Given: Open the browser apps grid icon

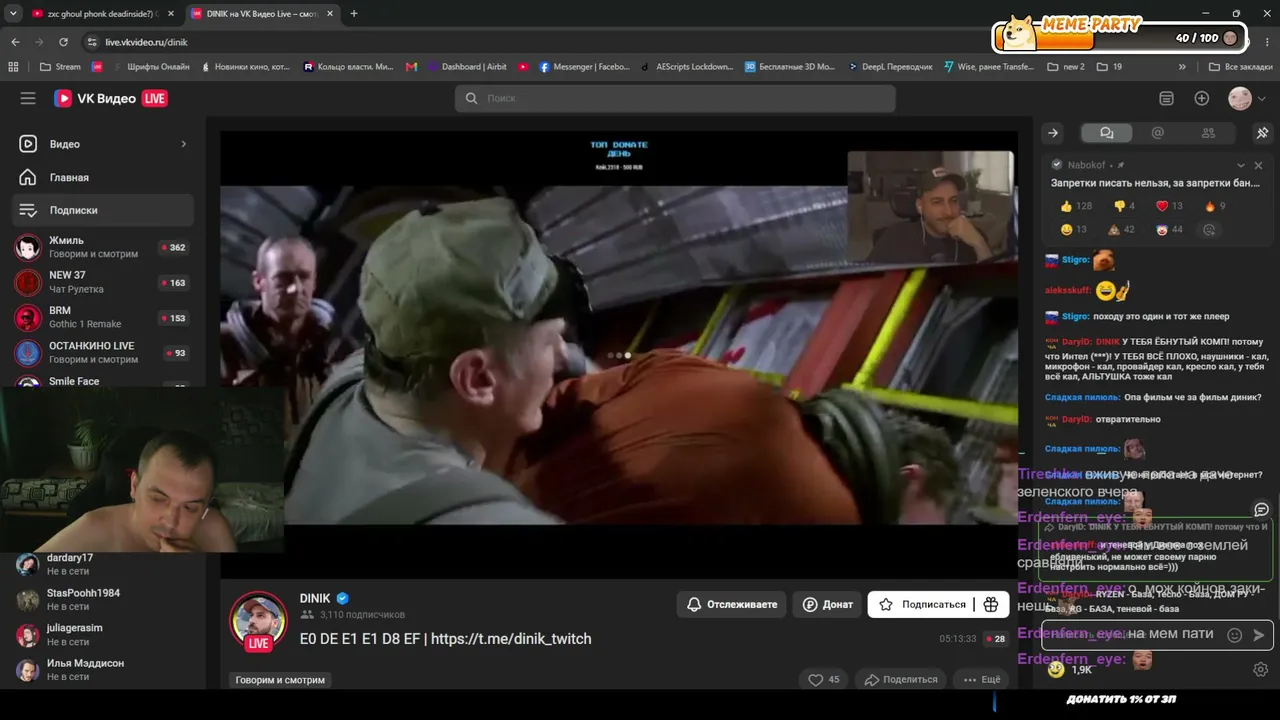Looking at the screenshot, I should point(13,67).
